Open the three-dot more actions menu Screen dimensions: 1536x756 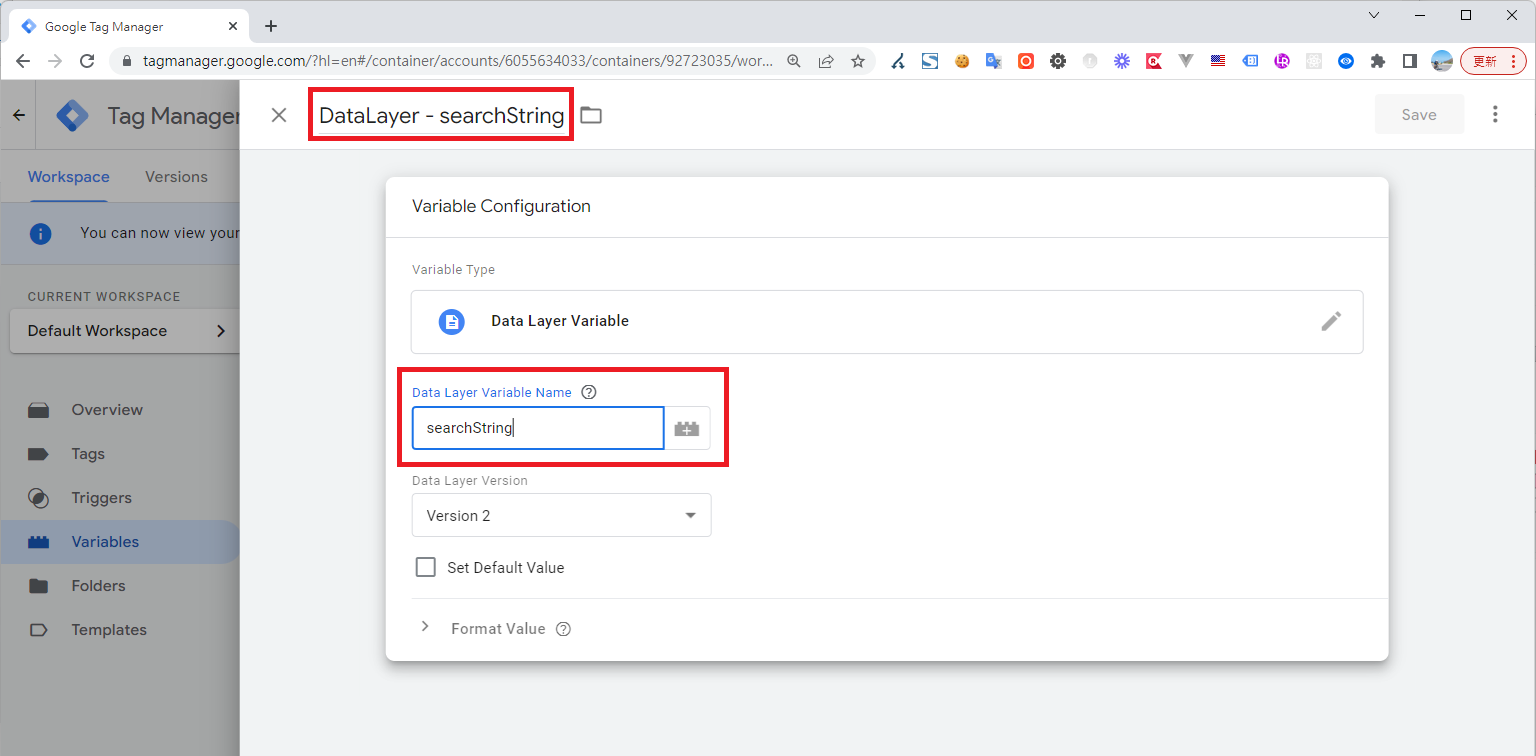click(x=1495, y=115)
